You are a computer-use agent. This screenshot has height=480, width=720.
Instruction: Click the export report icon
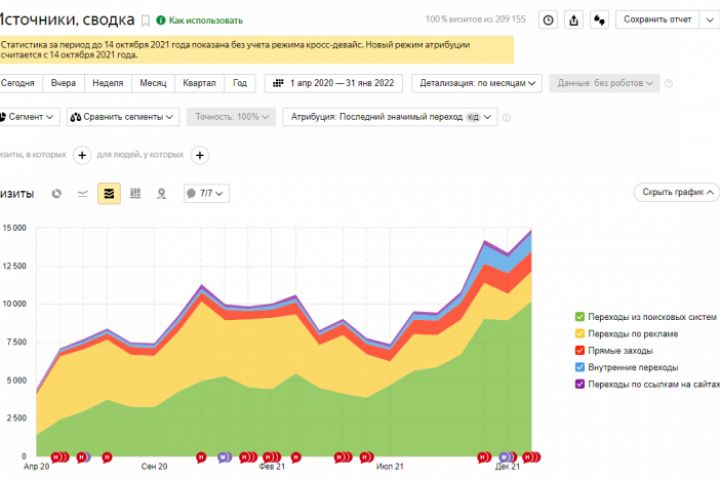coord(574,19)
